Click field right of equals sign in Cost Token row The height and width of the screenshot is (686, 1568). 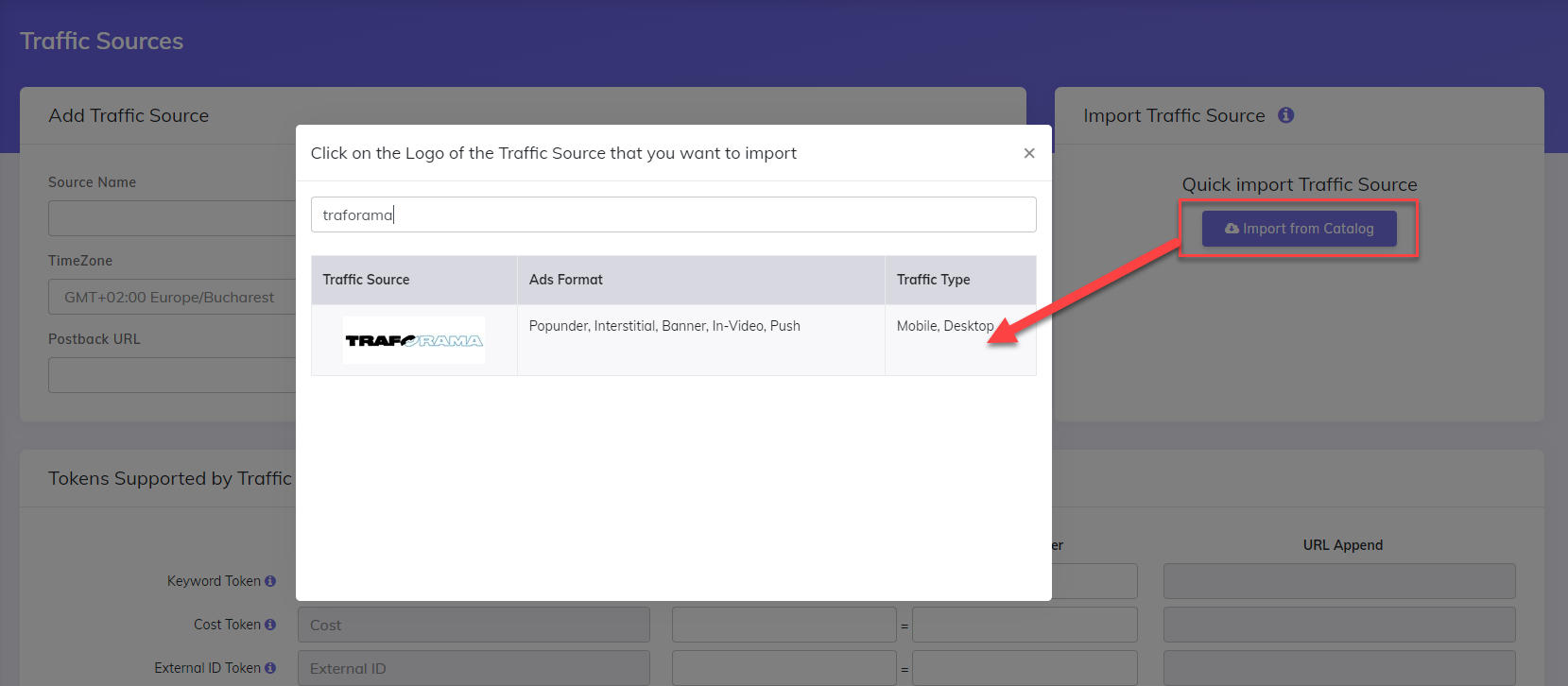[x=1025, y=625]
